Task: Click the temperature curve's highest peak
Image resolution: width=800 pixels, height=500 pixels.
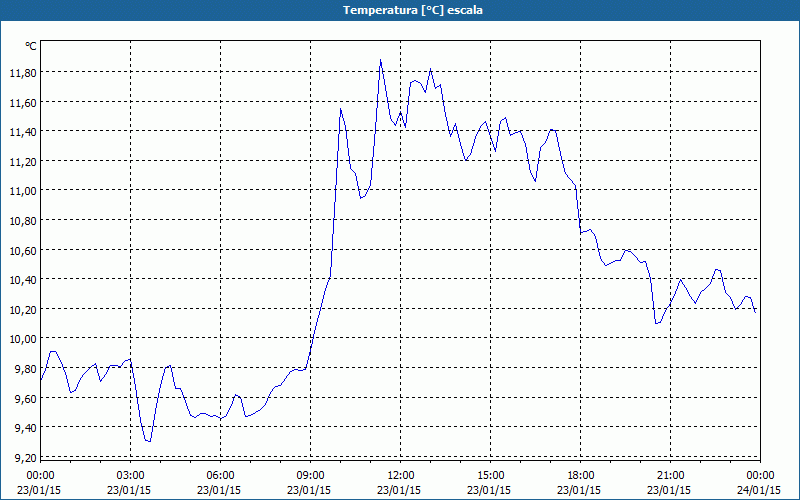Action: [381, 60]
